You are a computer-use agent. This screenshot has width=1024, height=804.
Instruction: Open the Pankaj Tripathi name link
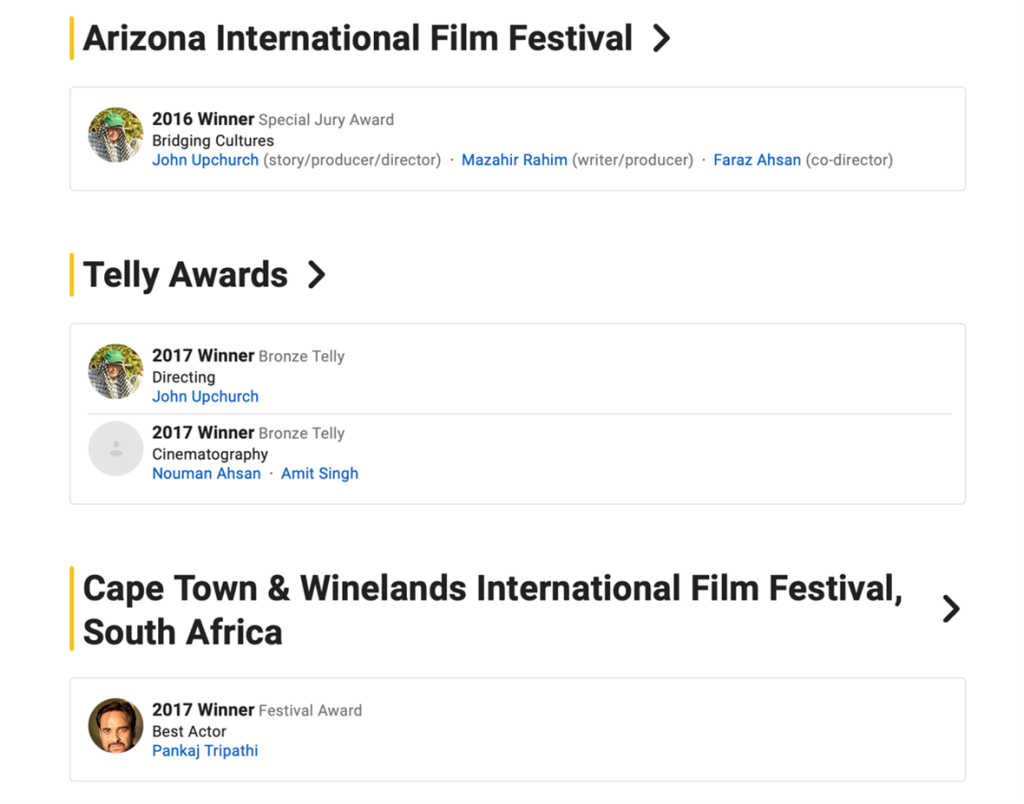tap(205, 751)
